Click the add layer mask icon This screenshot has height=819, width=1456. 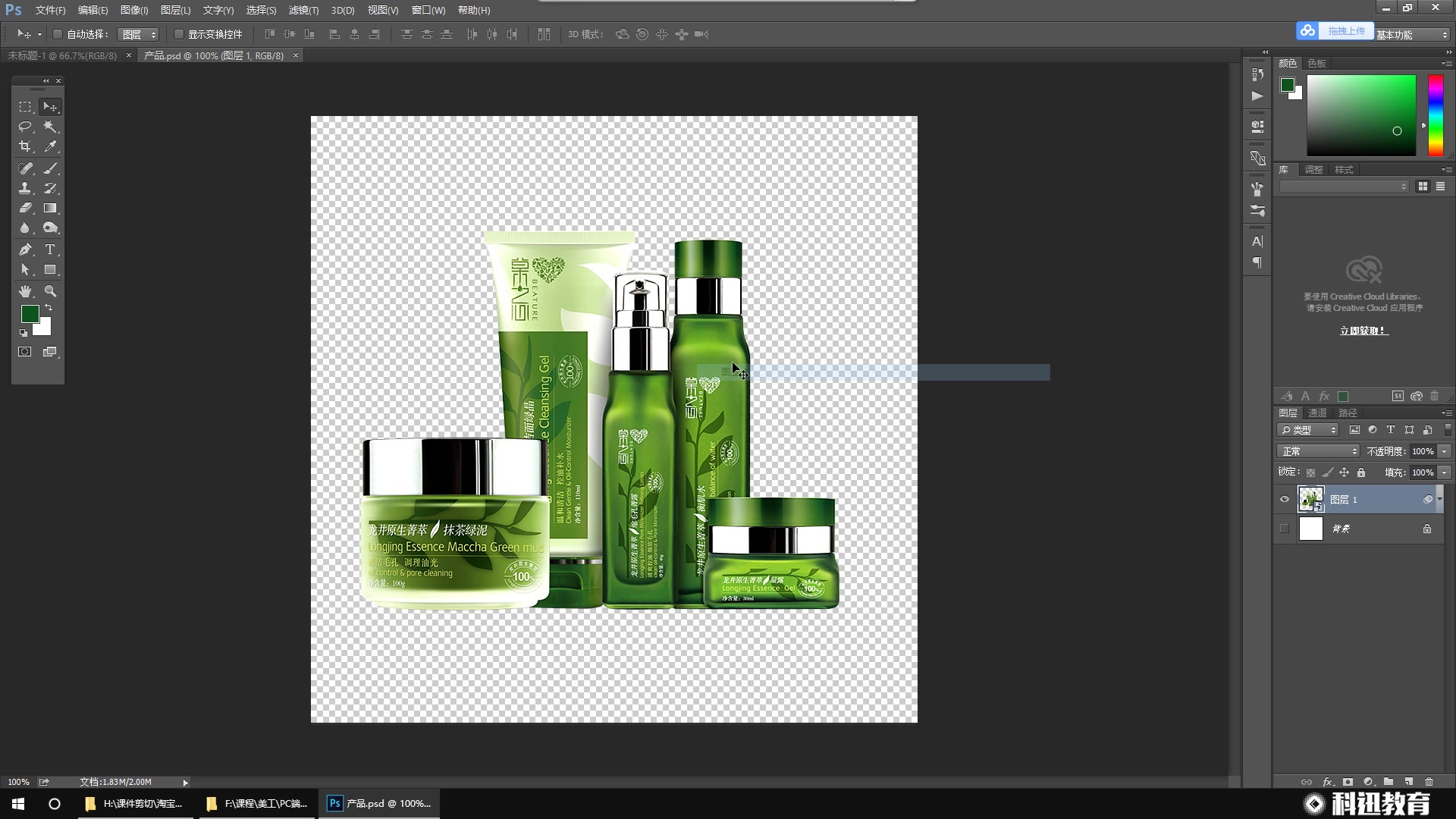pos(1348,782)
